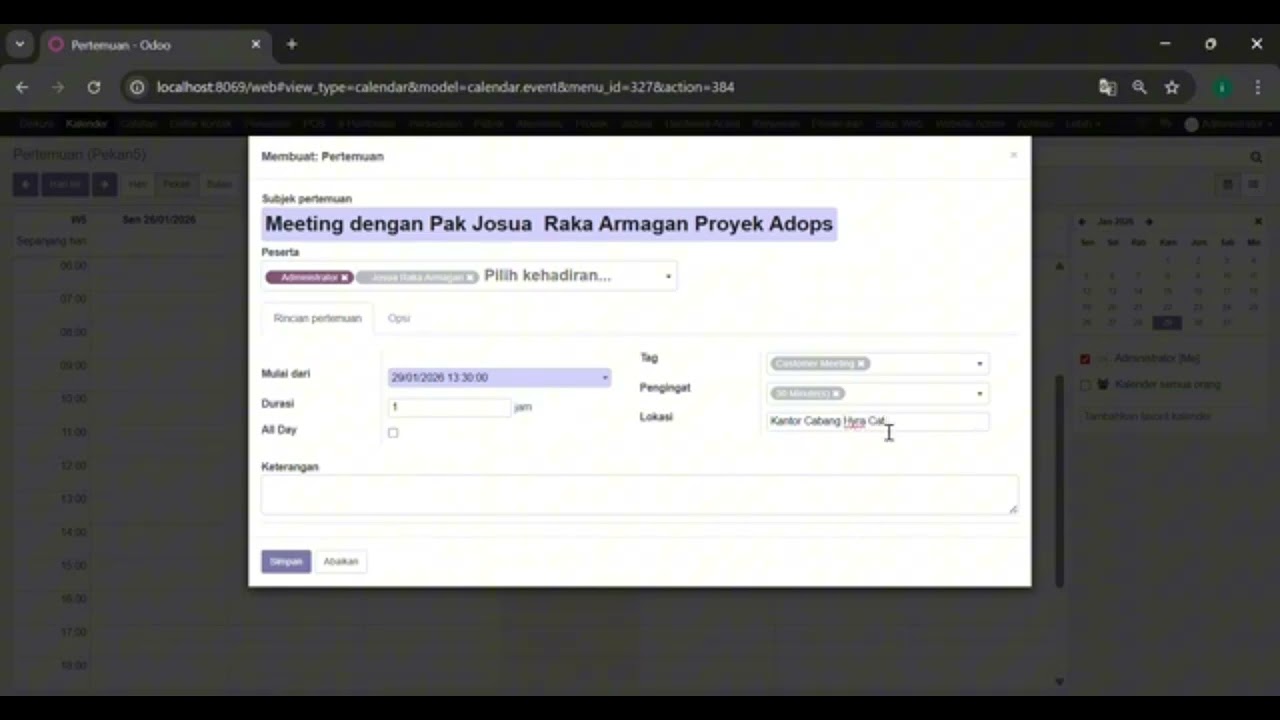Close the Pertemuan - Odoo tab
The width and height of the screenshot is (1280, 720).
coord(256,44)
